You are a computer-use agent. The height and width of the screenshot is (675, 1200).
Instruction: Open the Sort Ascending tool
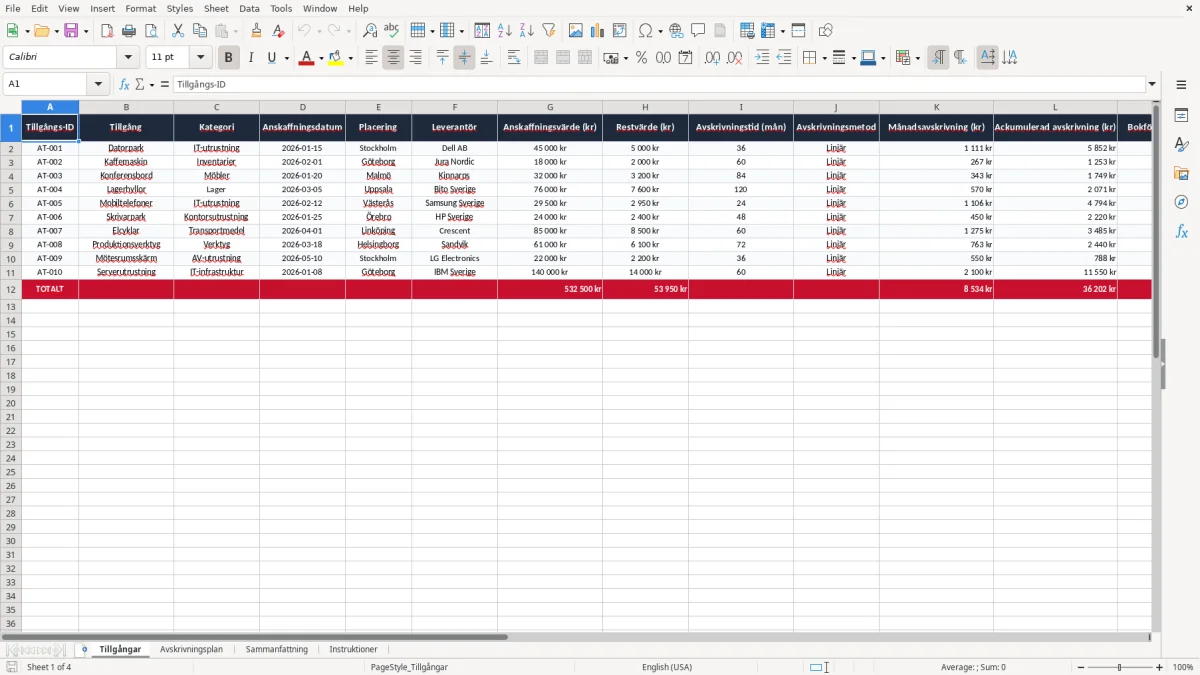coord(505,31)
